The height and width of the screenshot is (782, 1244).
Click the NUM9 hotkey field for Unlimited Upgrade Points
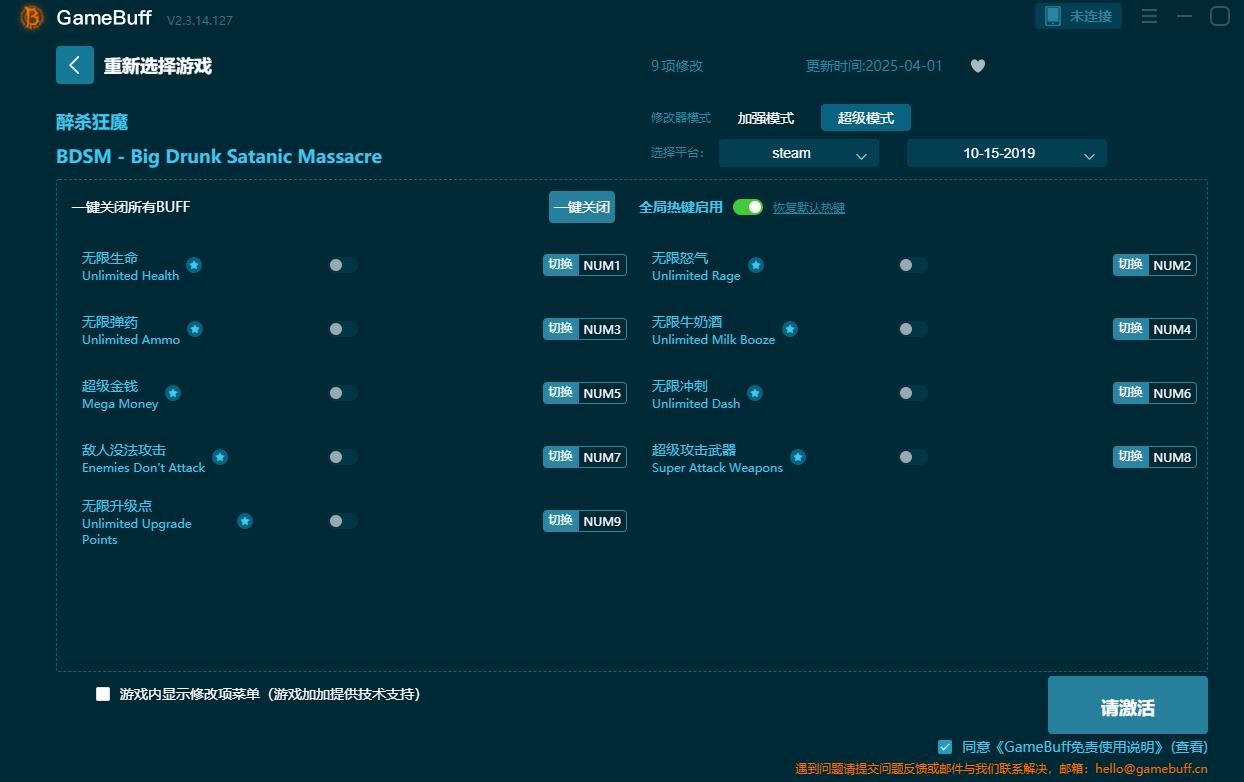point(602,521)
